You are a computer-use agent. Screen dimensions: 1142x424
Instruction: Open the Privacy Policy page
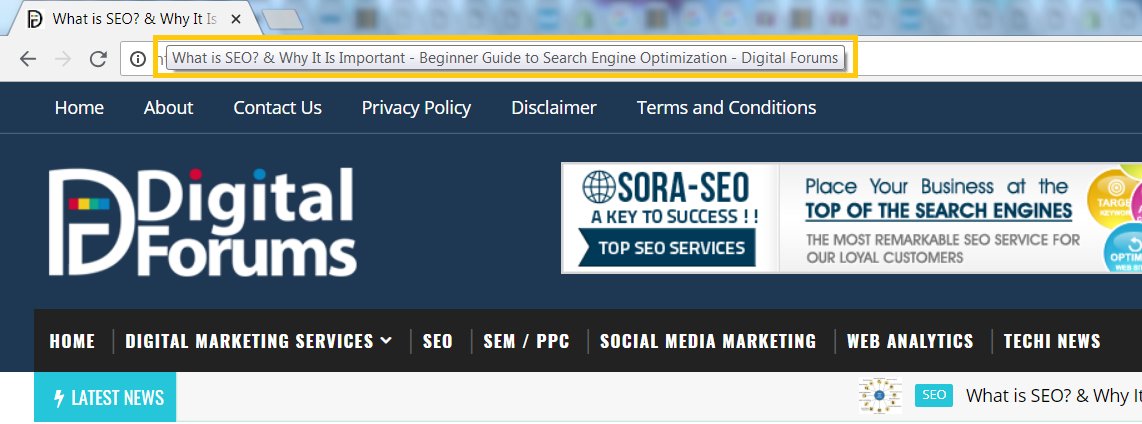pos(417,108)
